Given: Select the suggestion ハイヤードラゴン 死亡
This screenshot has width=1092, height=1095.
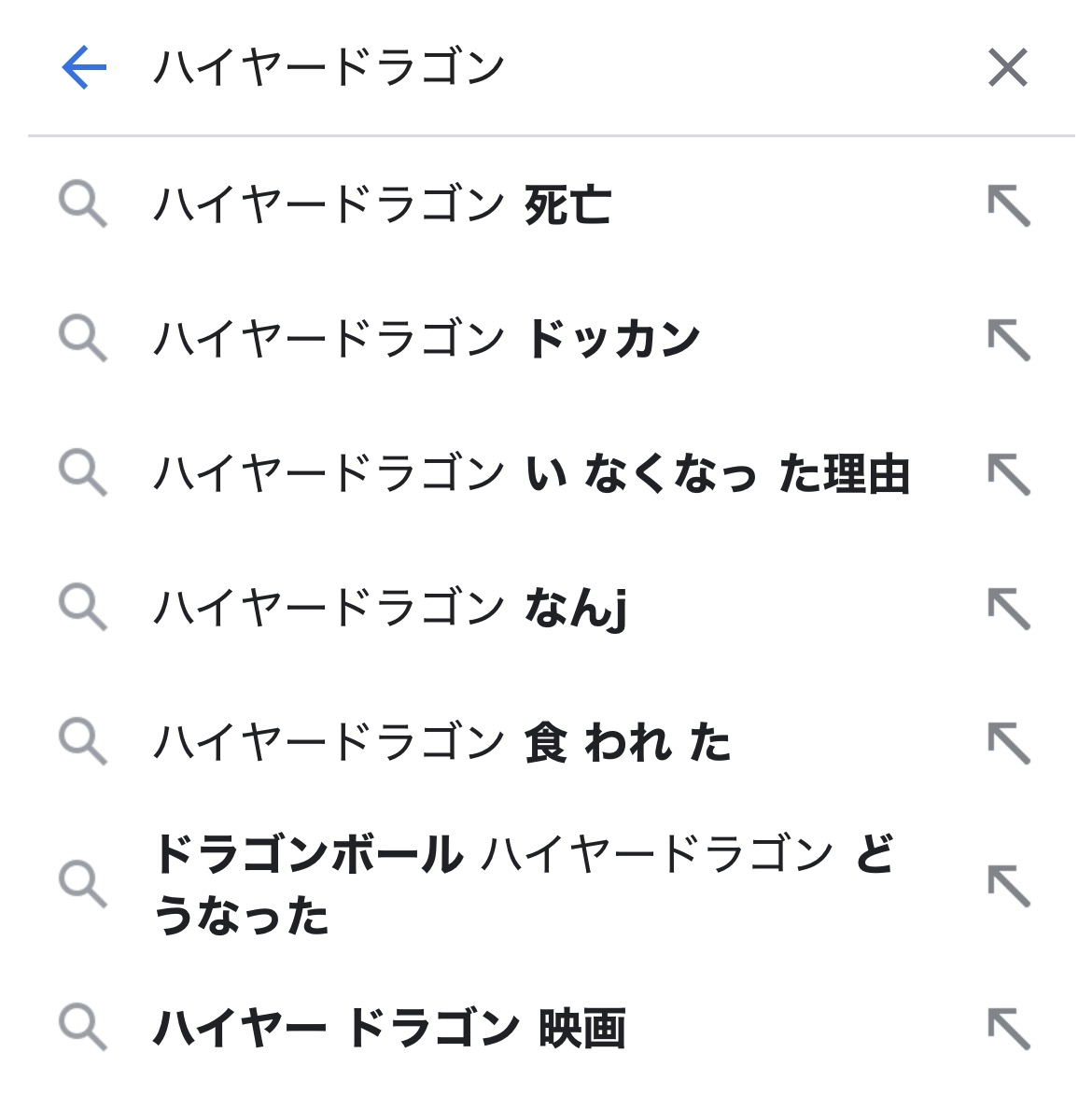Looking at the screenshot, I should (x=383, y=205).
